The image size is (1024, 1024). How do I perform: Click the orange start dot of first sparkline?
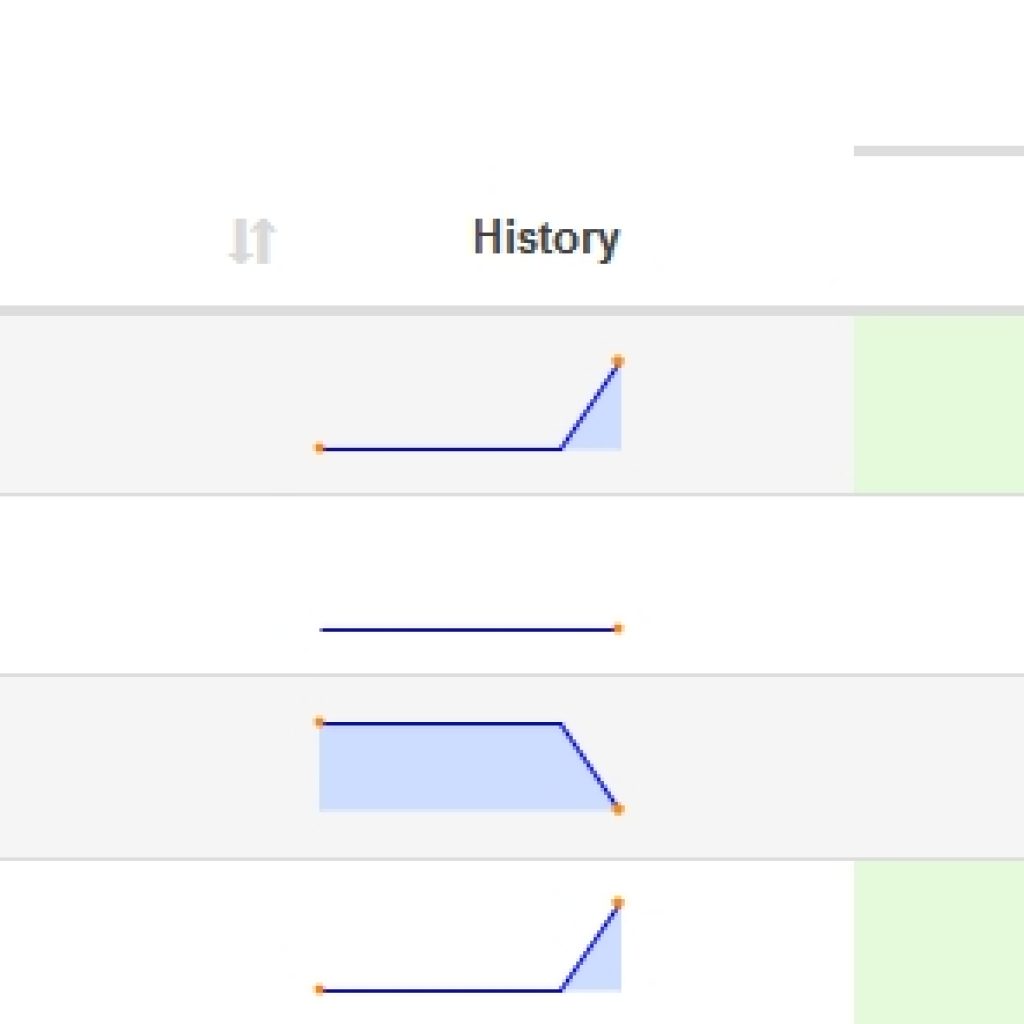[x=319, y=448]
